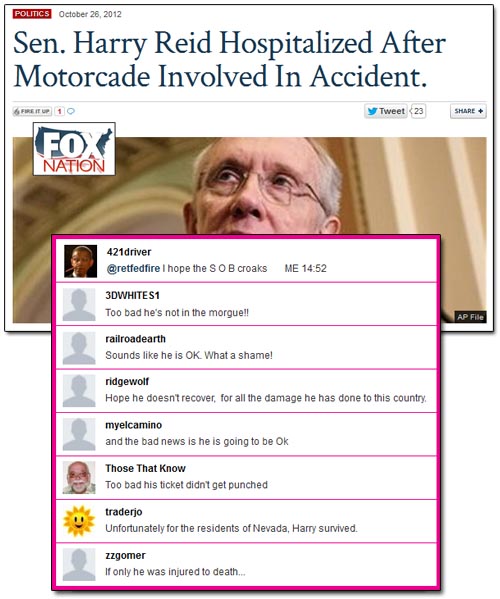Click the @retfedfire mention link
This screenshot has width=500, height=599.
[x=133, y=269]
